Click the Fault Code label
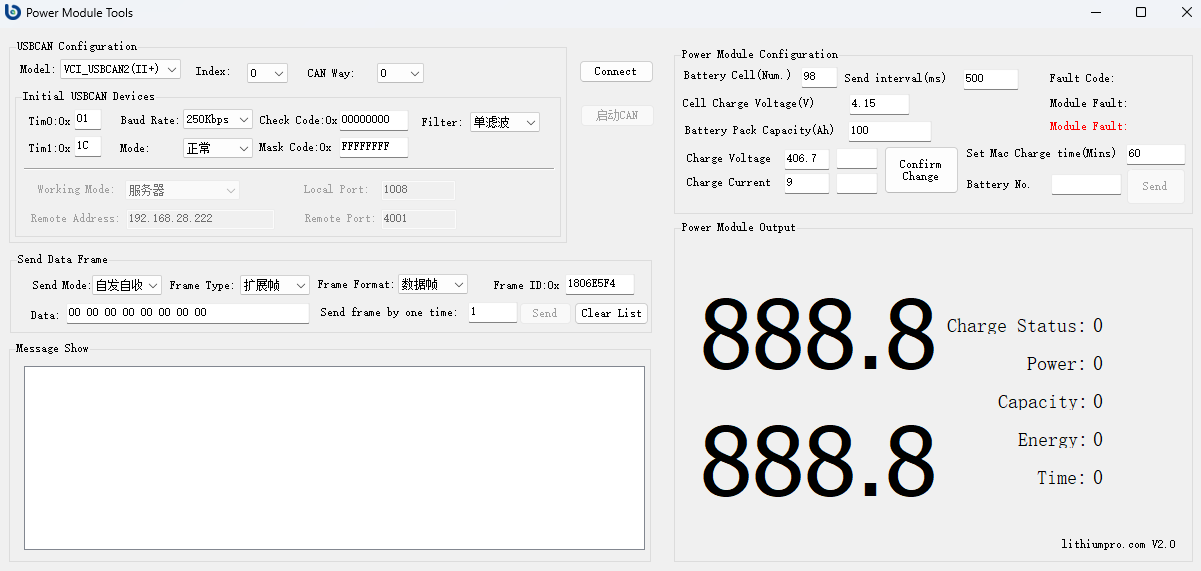This screenshot has height=571, width=1201. [x=1082, y=78]
